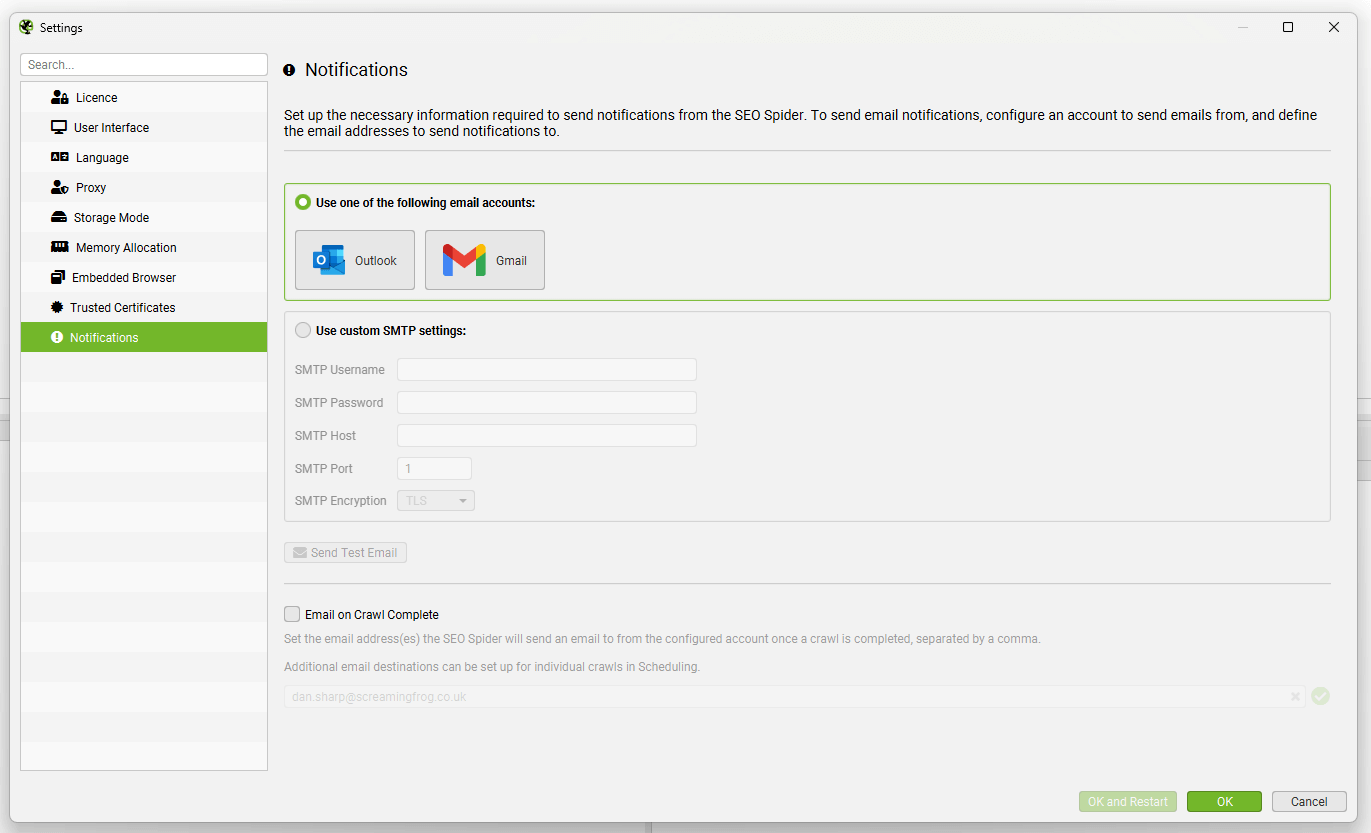This screenshot has width=1371, height=833.
Task: Enable the custom SMTP settings option
Action: tap(303, 330)
